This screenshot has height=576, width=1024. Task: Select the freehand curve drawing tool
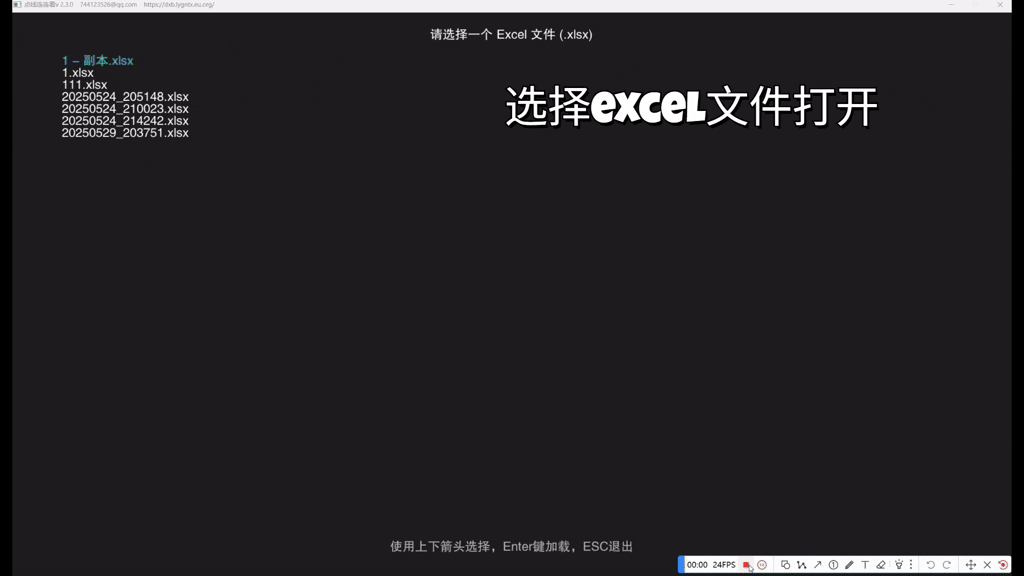point(802,564)
